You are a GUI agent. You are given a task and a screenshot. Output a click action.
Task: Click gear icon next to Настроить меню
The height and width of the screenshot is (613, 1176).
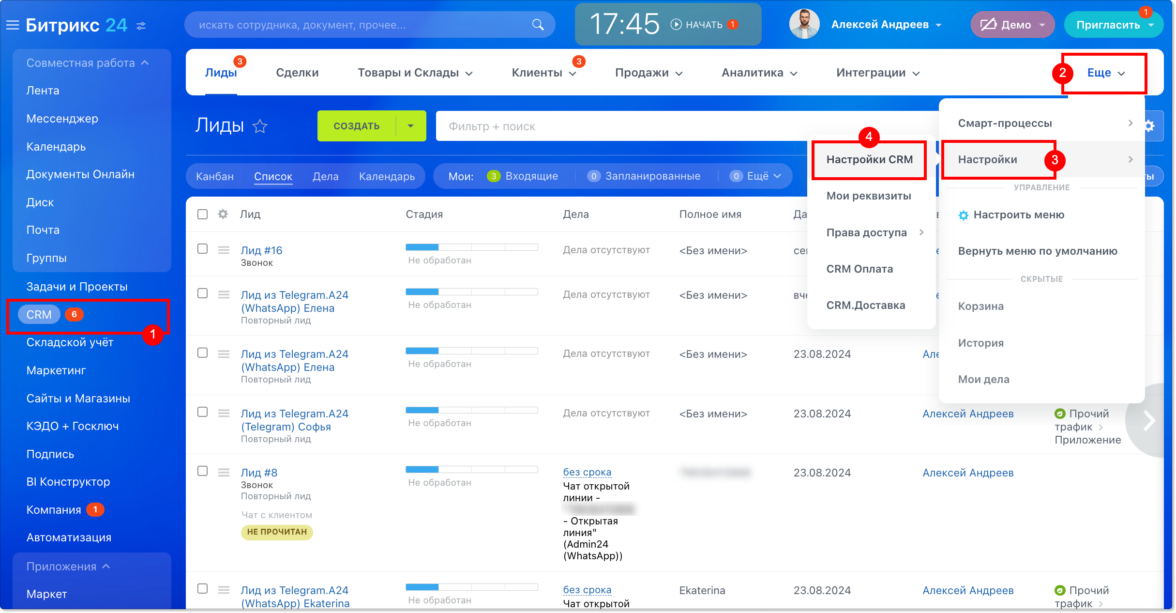pos(964,215)
